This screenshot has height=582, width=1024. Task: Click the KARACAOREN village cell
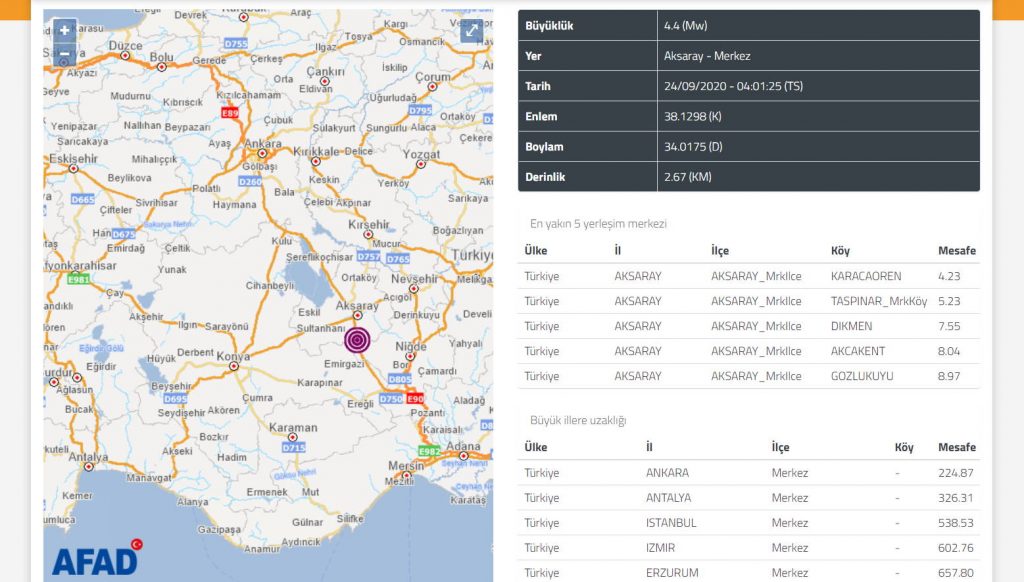pos(865,276)
